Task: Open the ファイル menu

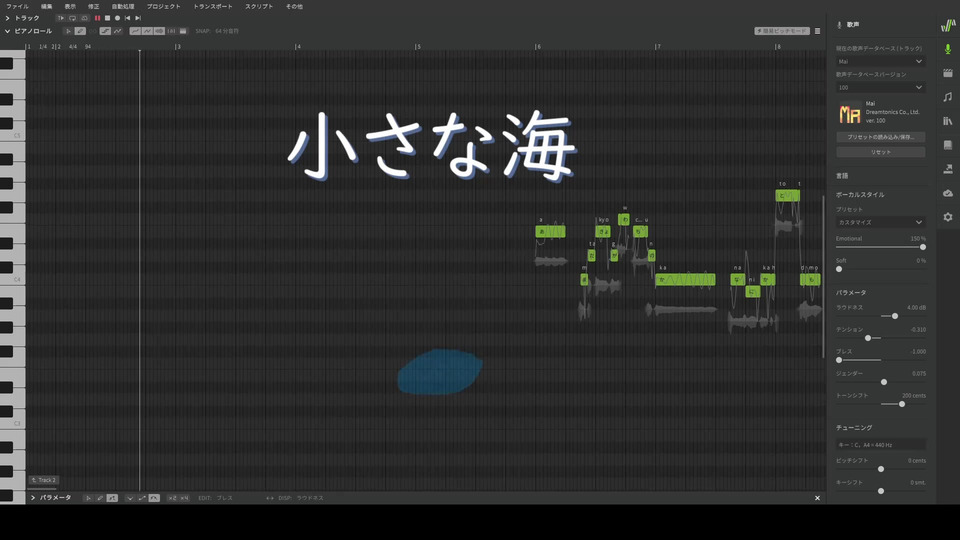Action: [17, 6]
